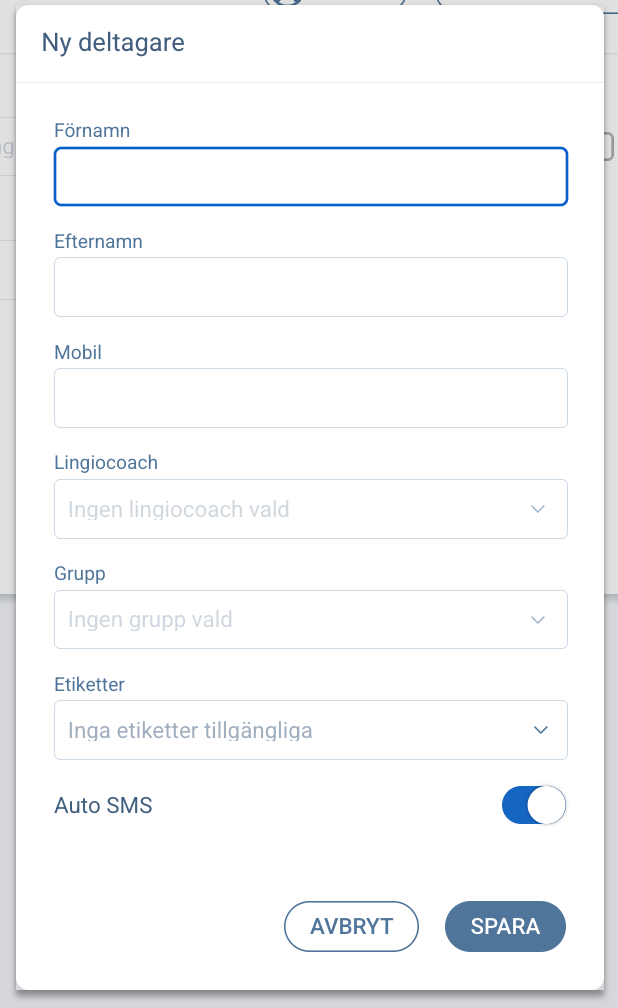Click the chevron arrow in Lingiocoach field
The height and width of the screenshot is (1008, 618).
pyautogui.click(x=538, y=509)
